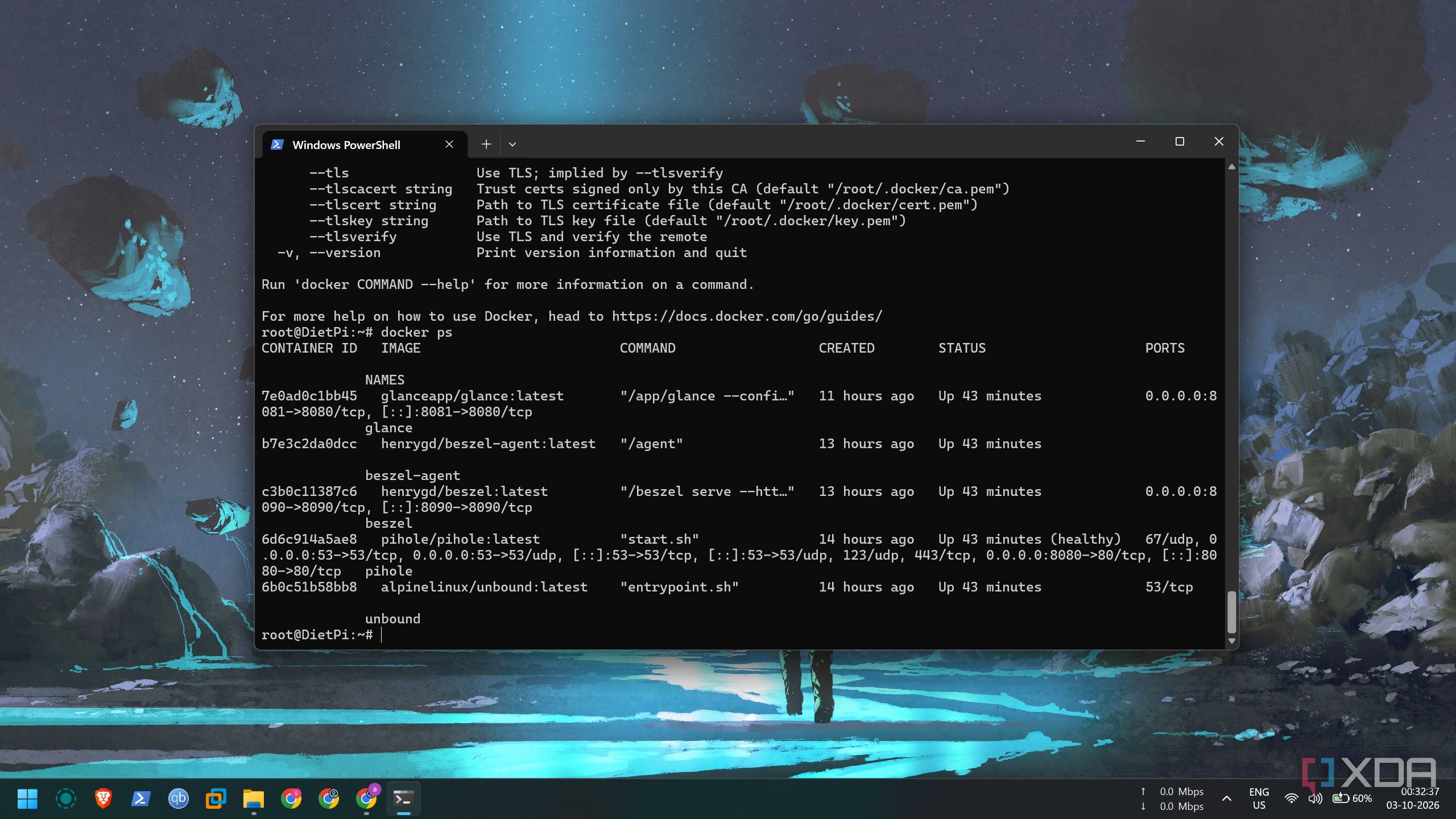Open the blue PowerShell taskbar icon
Screen dimensions: 1456x819
[x=140, y=799]
